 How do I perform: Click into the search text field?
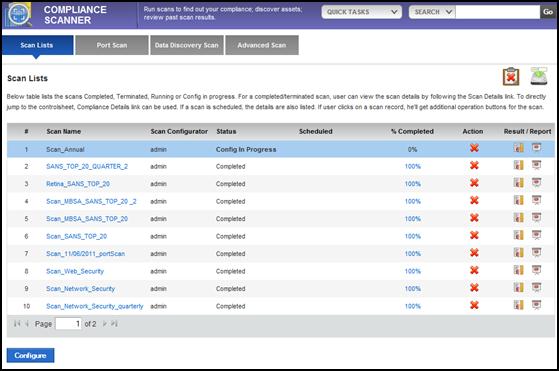click(498, 12)
